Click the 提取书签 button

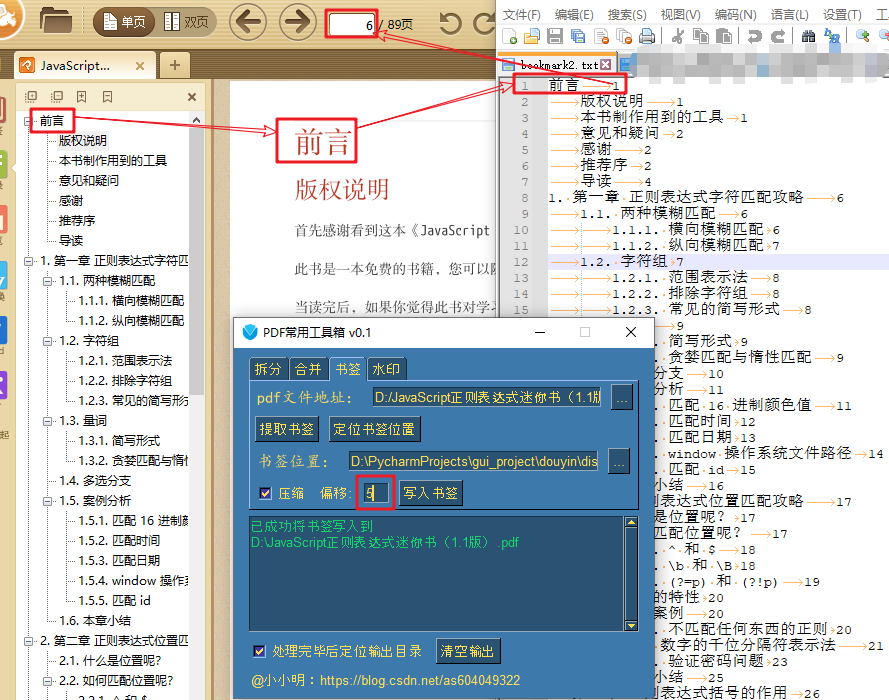(x=287, y=429)
